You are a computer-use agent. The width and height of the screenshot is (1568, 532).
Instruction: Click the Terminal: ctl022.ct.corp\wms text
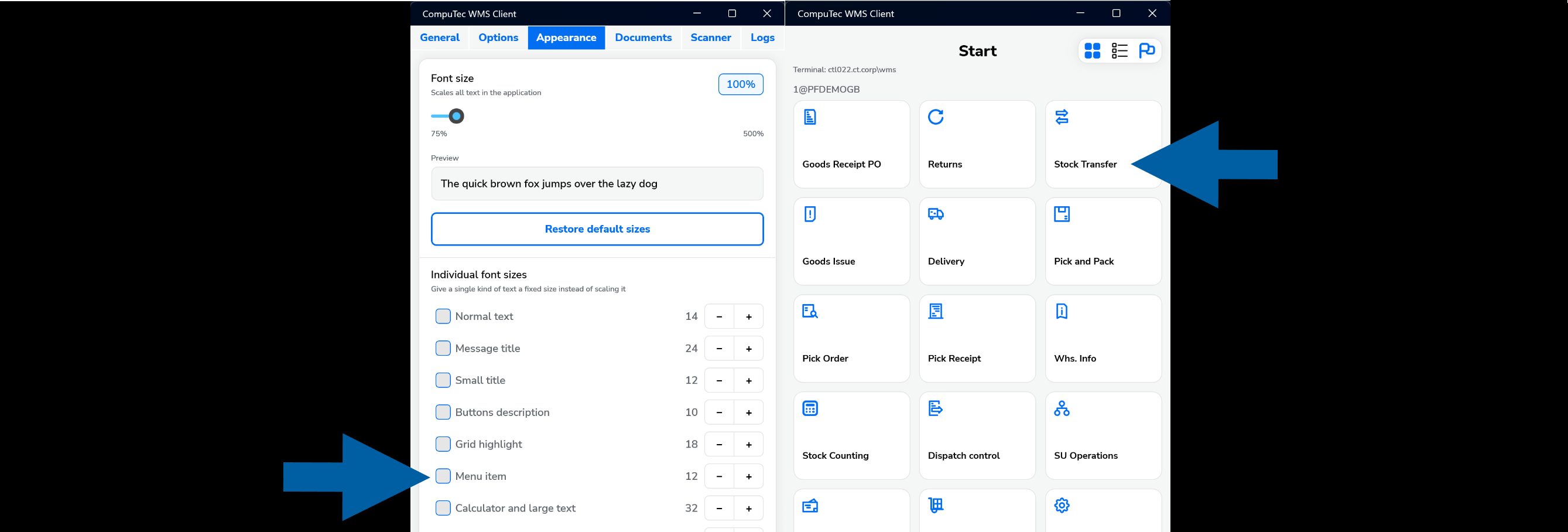[844, 70]
